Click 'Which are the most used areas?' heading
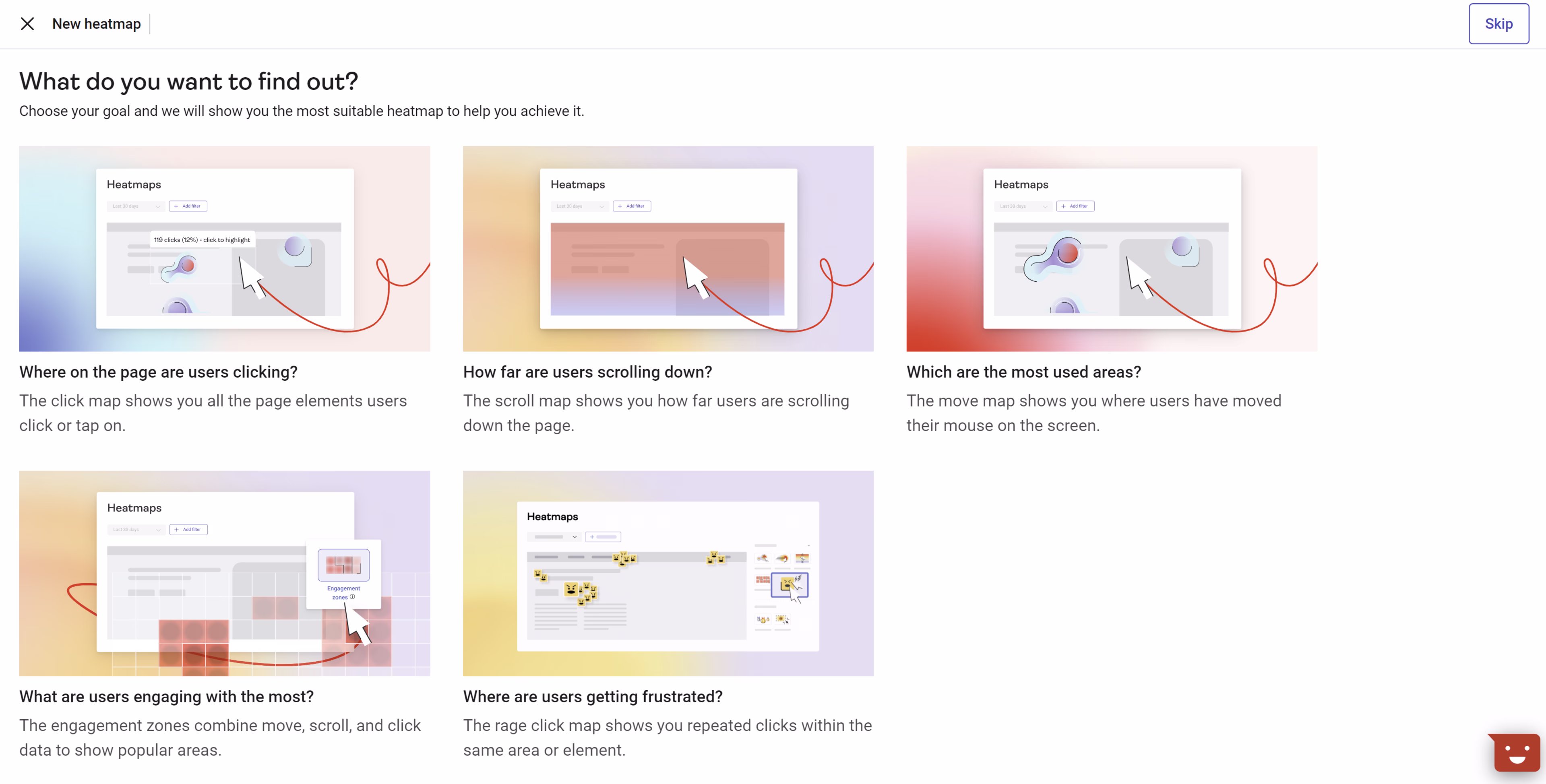1546x784 pixels. click(x=1023, y=372)
